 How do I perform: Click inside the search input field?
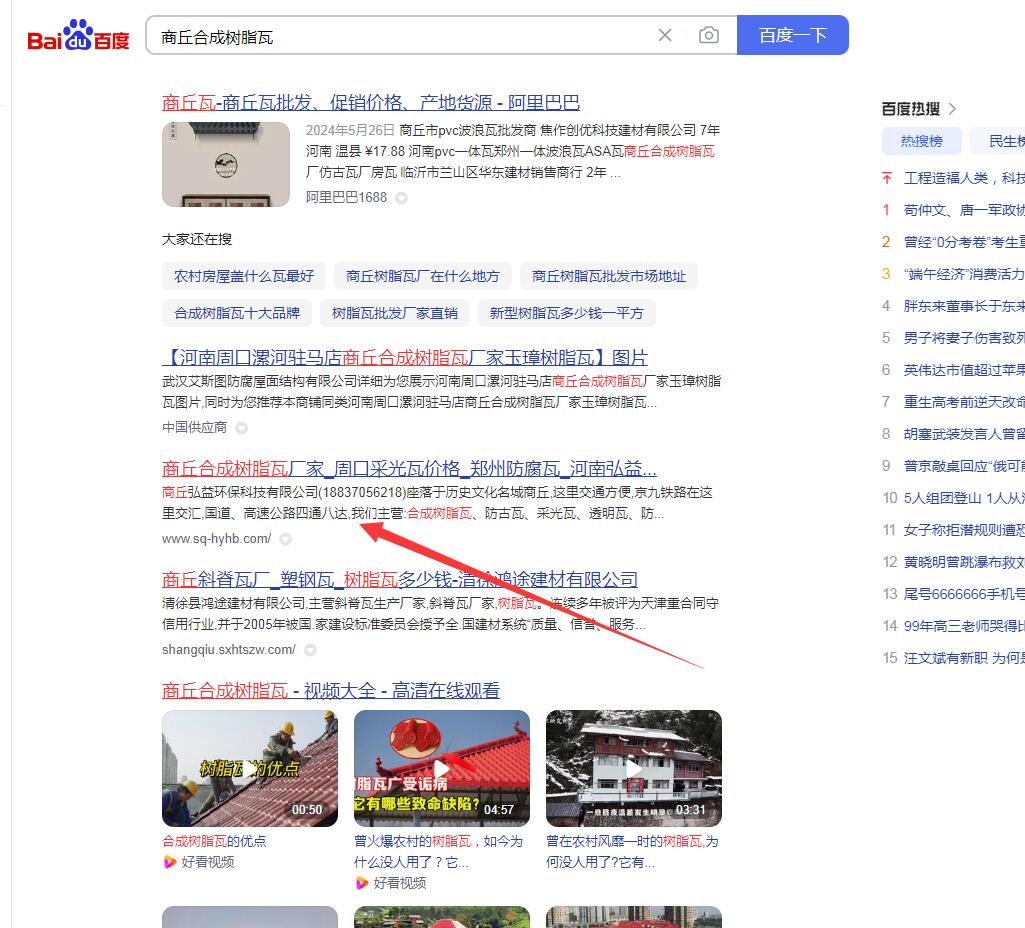(x=400, y=34)
